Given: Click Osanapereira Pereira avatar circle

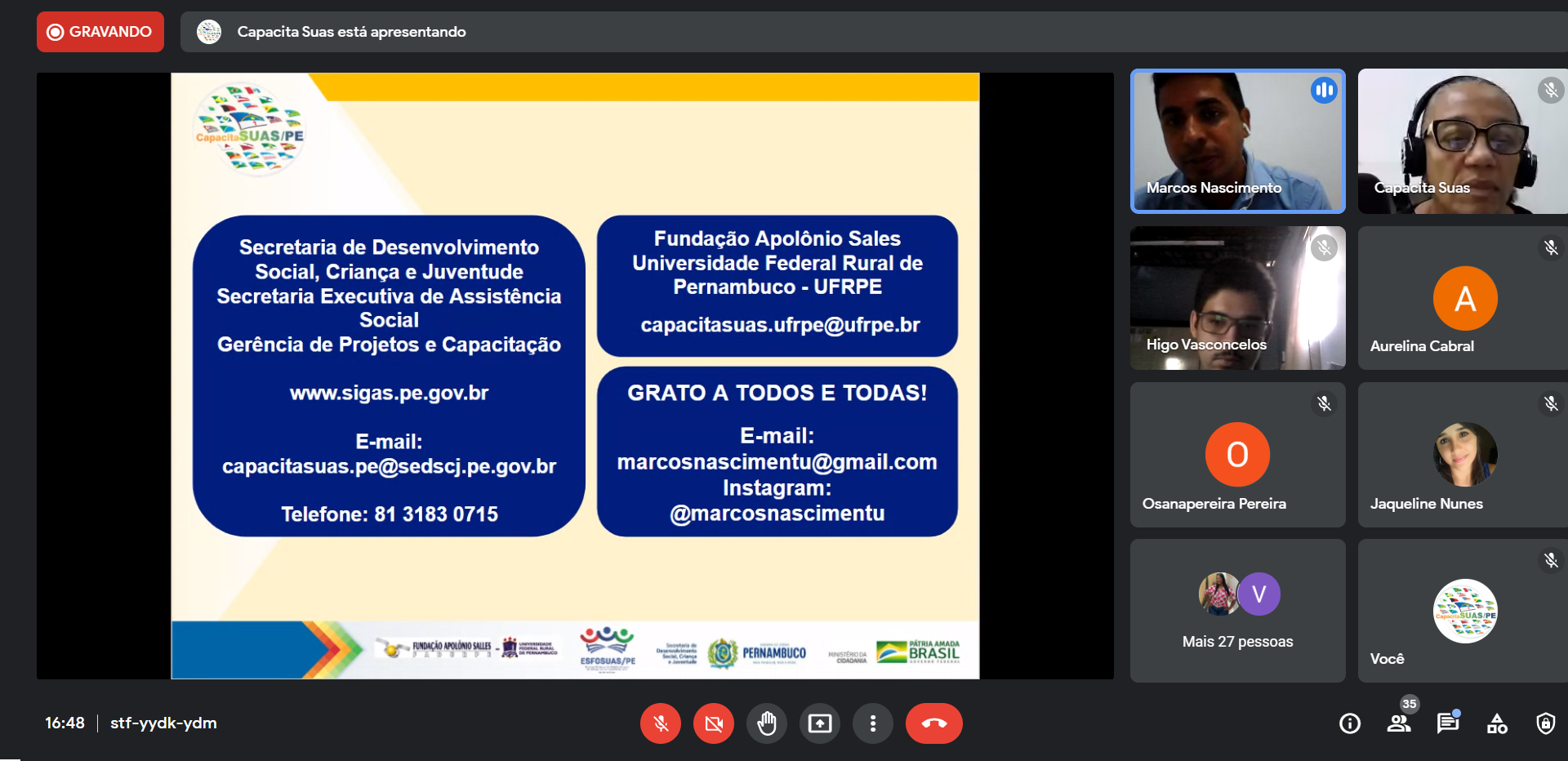Looking at the screenshot, I should click(1237, 454).
